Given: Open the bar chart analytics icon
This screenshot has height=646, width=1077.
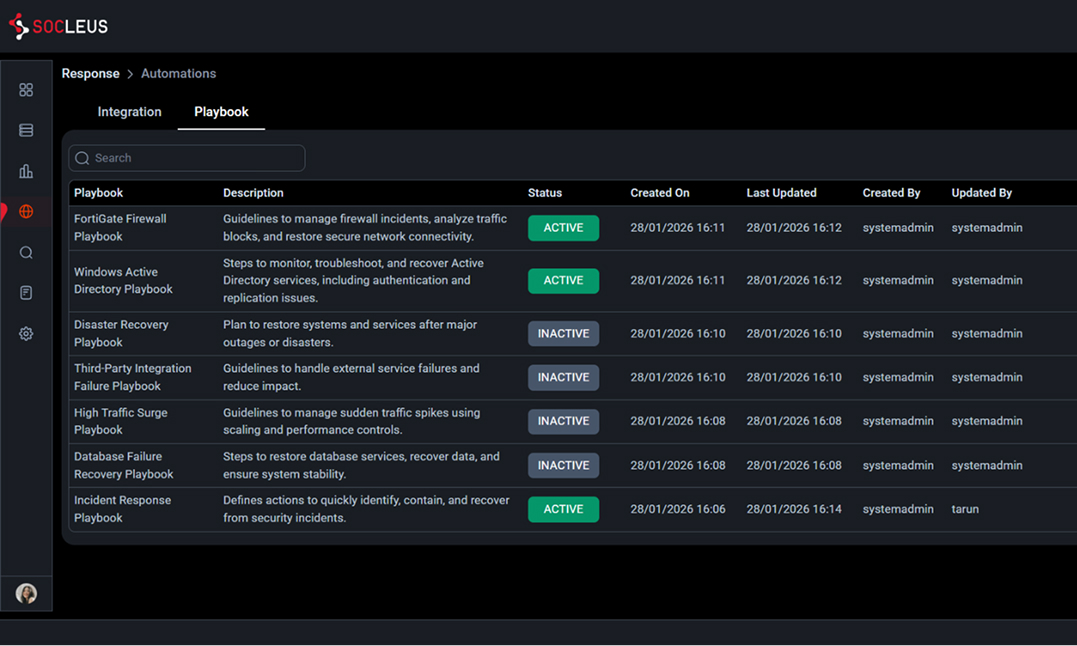Looking at the screenshot, I should coord(26,171).
